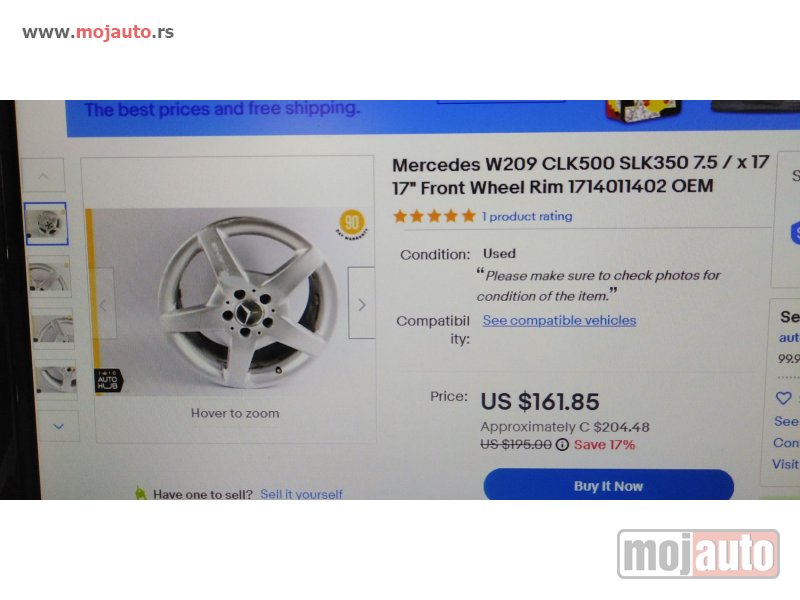Select the third wheel thumbnail
The width and height of the screenshot is (800, 600).
pos(53,329)
